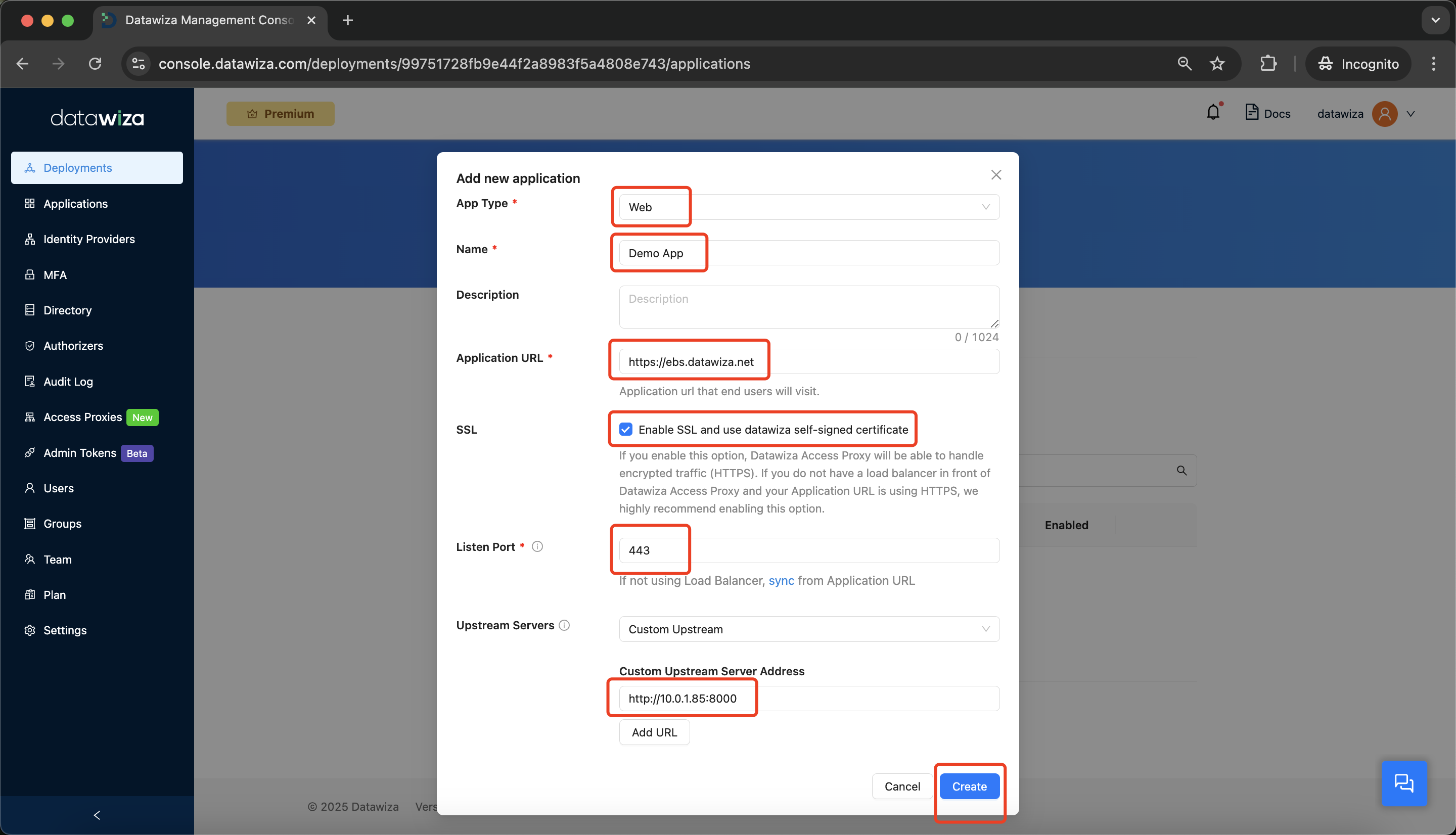The image size is (1456, 835).
Task: Open the notifications bell
Action: pyautogui.click(x=1213, y=112)
